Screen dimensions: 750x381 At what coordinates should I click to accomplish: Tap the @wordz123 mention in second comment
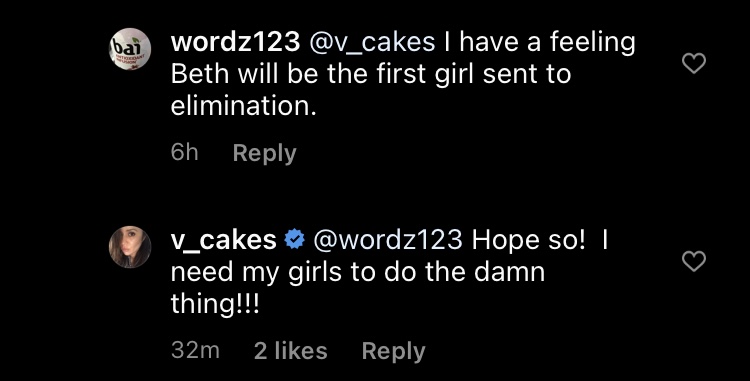point(388,240)
